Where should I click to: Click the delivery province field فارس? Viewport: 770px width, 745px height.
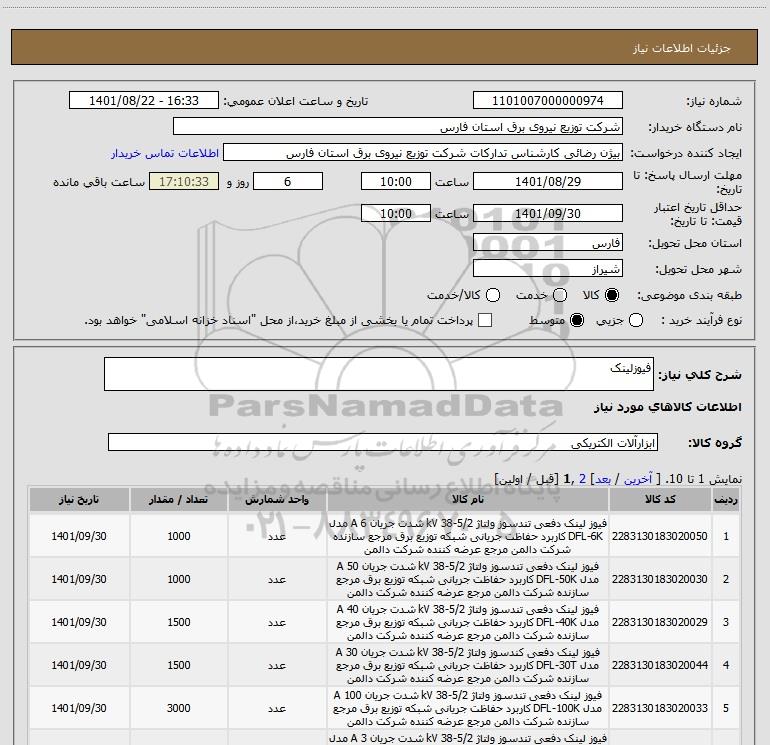pyautogui.click(x=548, y=242)
